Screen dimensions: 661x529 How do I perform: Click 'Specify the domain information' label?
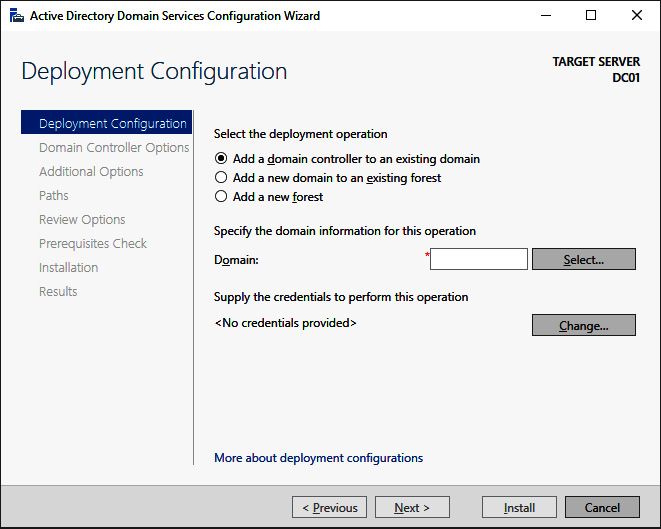(345, 231)
